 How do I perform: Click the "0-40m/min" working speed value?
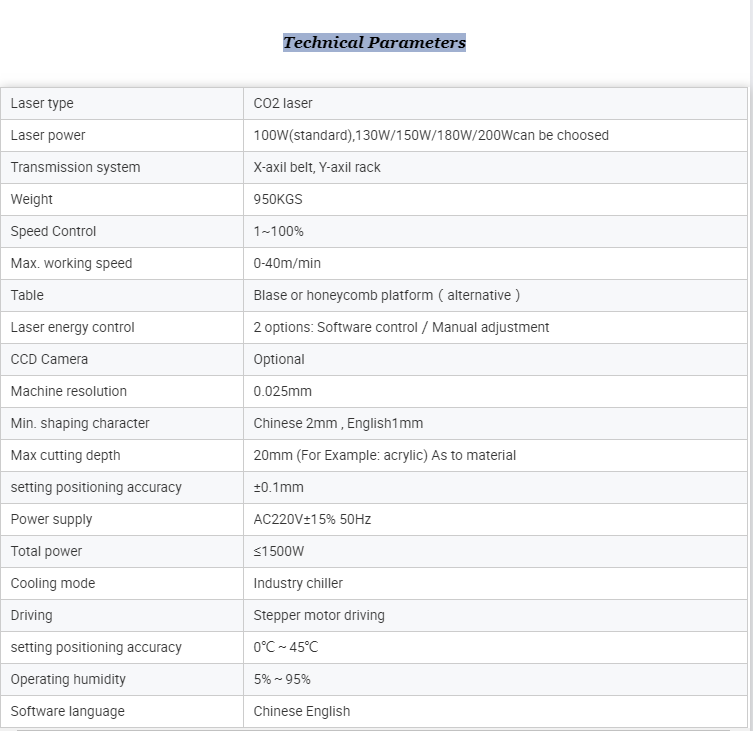coord(287,263)
